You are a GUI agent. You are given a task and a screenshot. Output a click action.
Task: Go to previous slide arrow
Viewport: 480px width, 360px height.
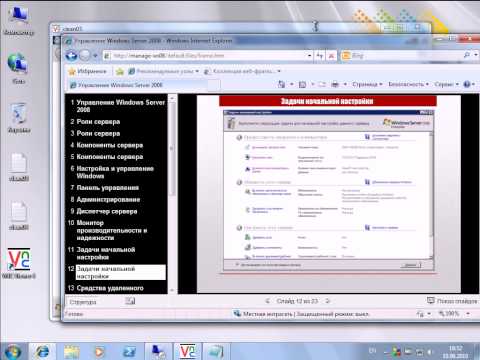(267, 301)
